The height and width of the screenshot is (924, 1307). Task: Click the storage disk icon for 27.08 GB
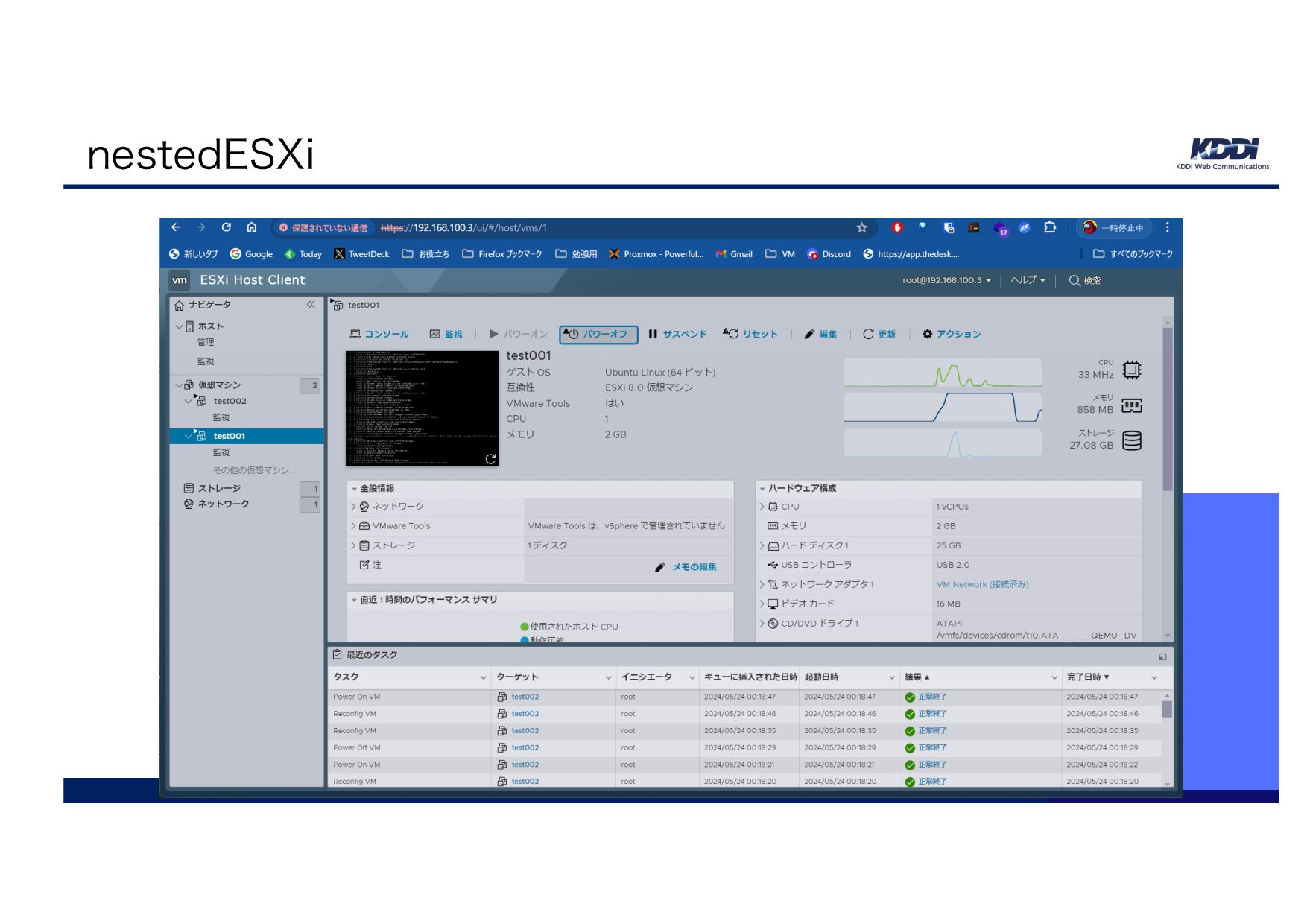(1132, 441)
